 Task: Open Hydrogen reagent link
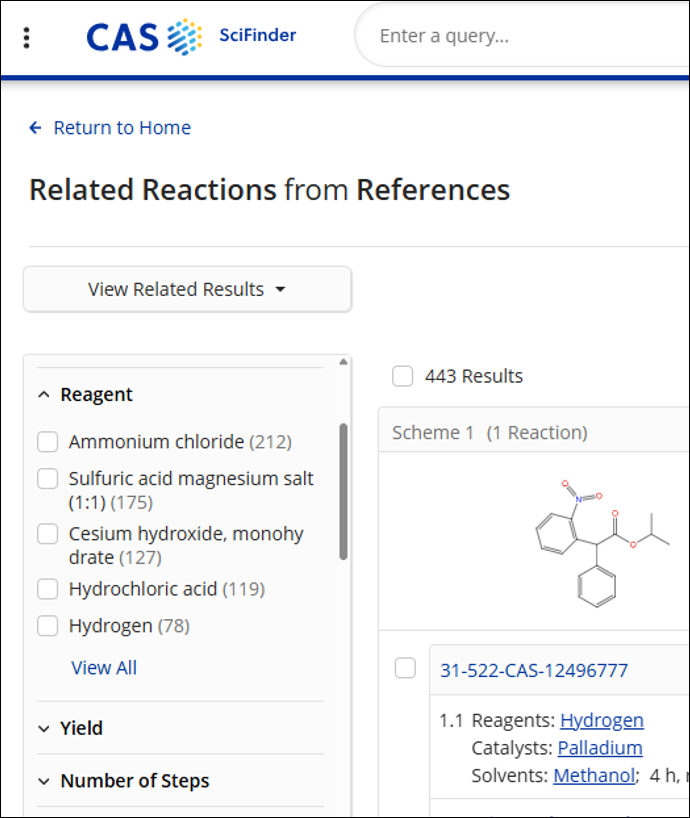(602, 720)
